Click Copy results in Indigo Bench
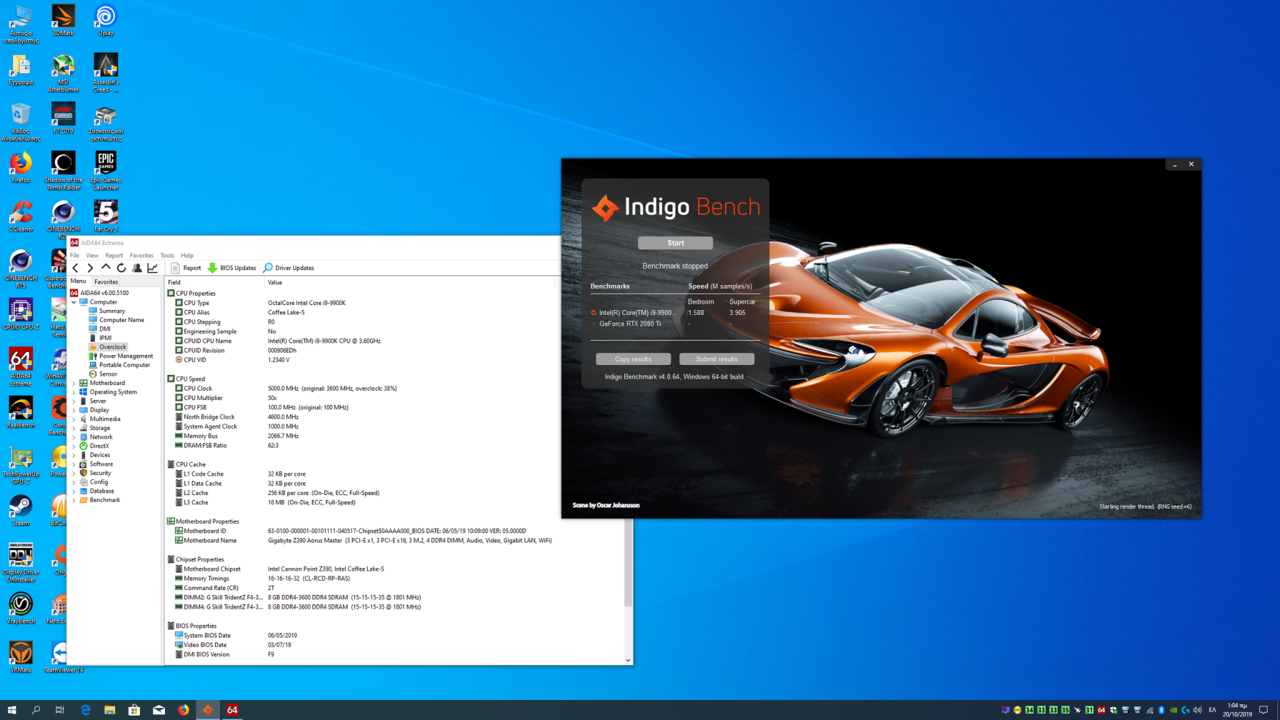 (x=633, y=359)
